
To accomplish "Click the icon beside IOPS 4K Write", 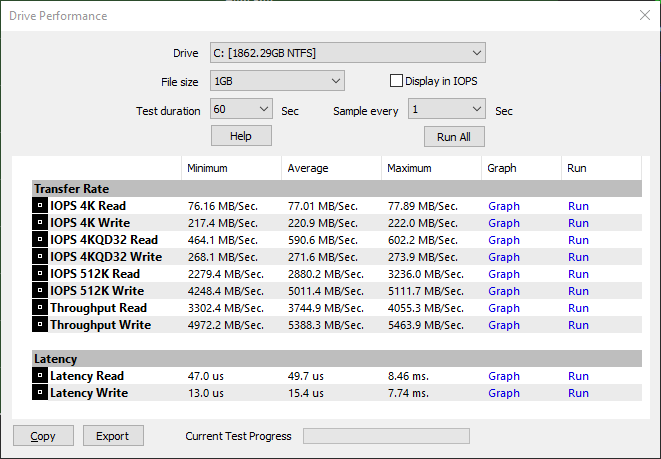I will point(40,223).
